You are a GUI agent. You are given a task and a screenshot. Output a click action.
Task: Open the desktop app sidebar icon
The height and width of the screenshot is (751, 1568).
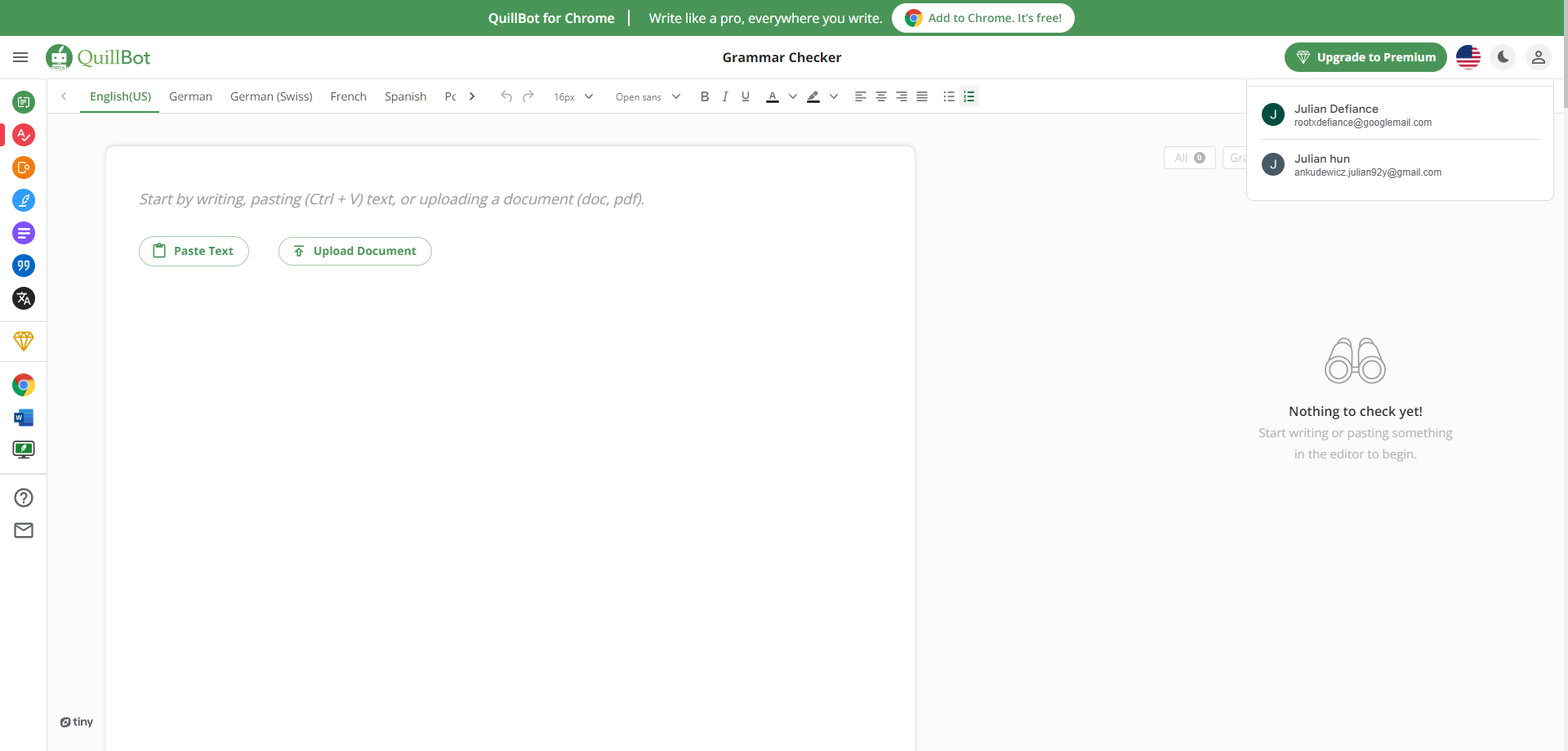click(x=24, y=449)
